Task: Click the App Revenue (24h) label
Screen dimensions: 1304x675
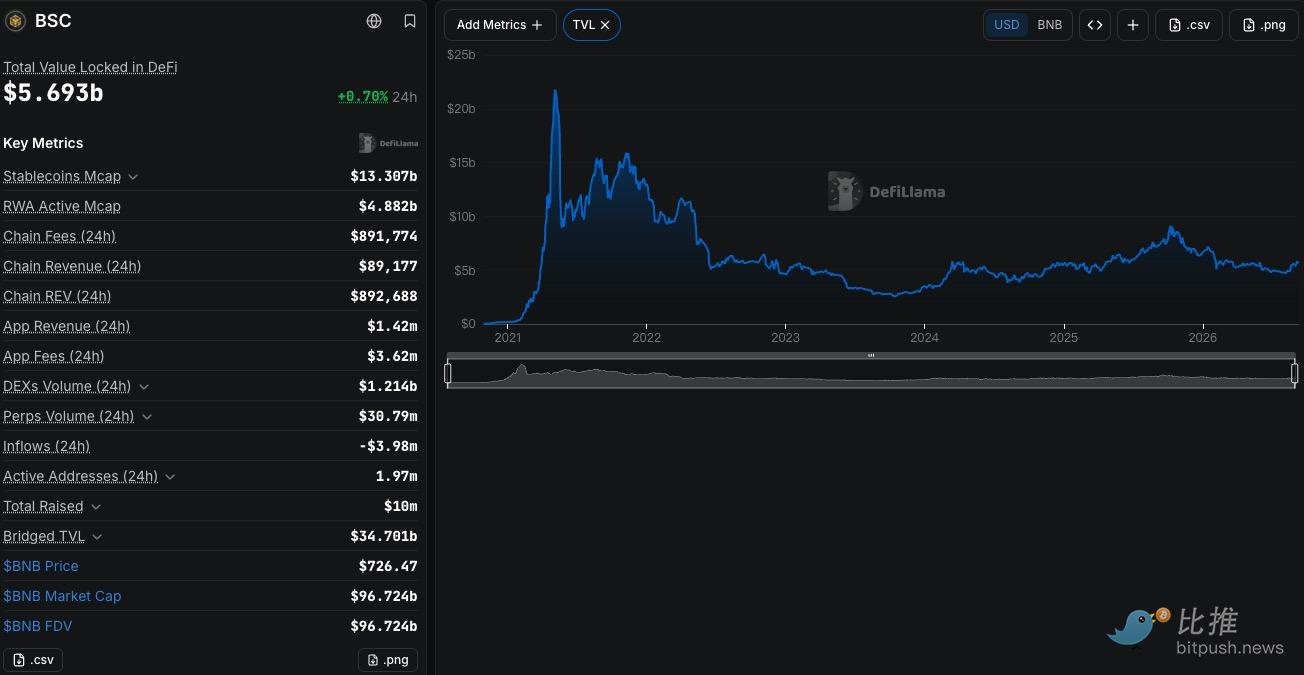Action: click(67, 326)
